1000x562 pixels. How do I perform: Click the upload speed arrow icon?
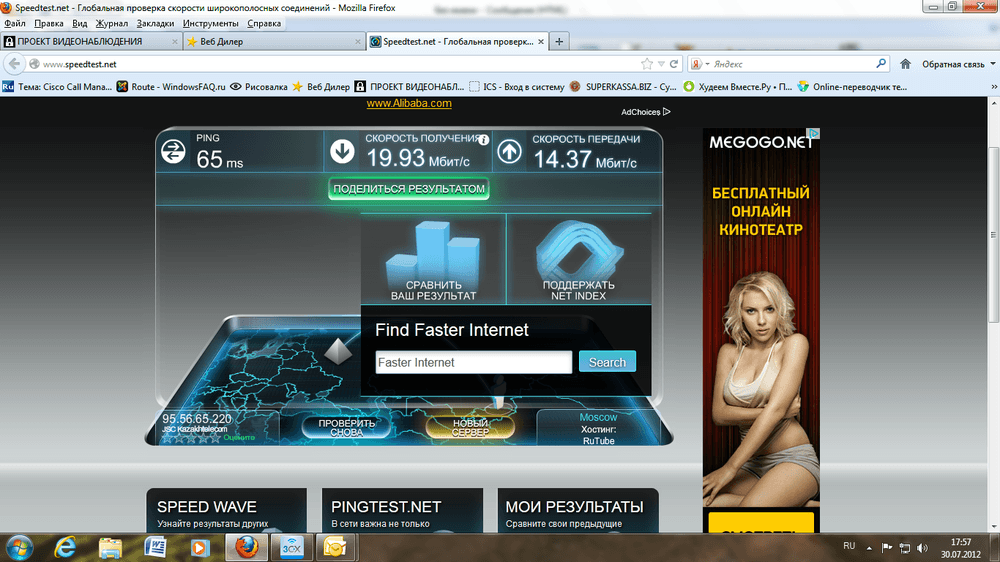tap(509, 152)
